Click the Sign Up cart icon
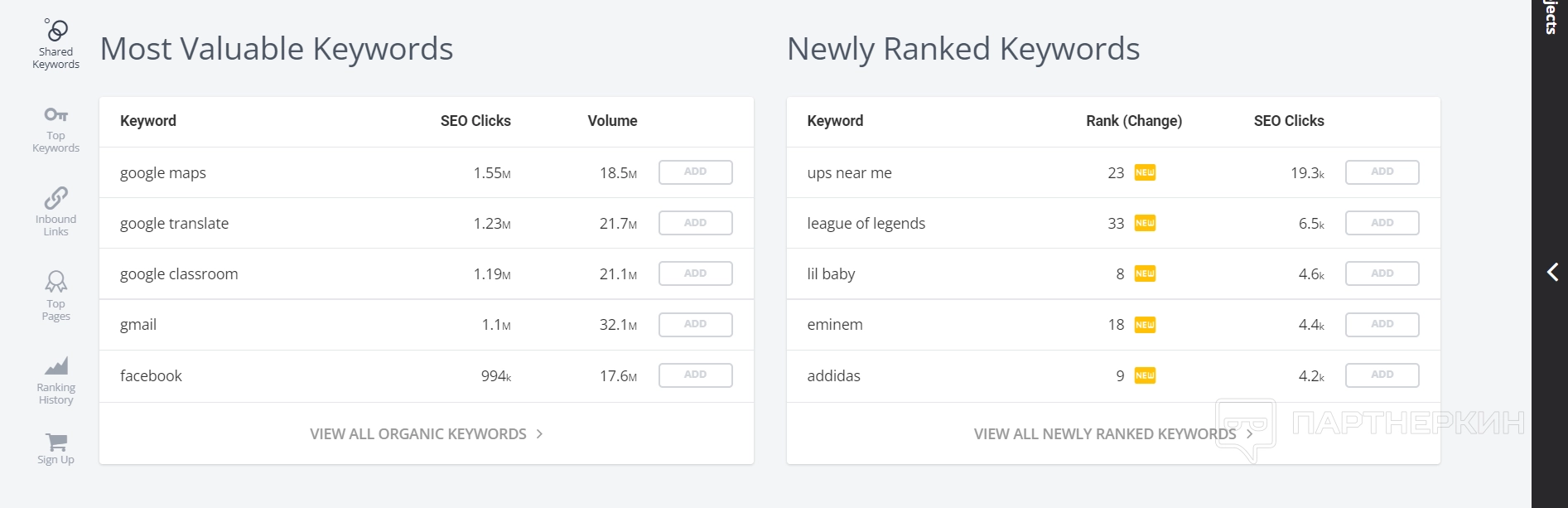Screen dimensions: 1568x508 [56, 442]
